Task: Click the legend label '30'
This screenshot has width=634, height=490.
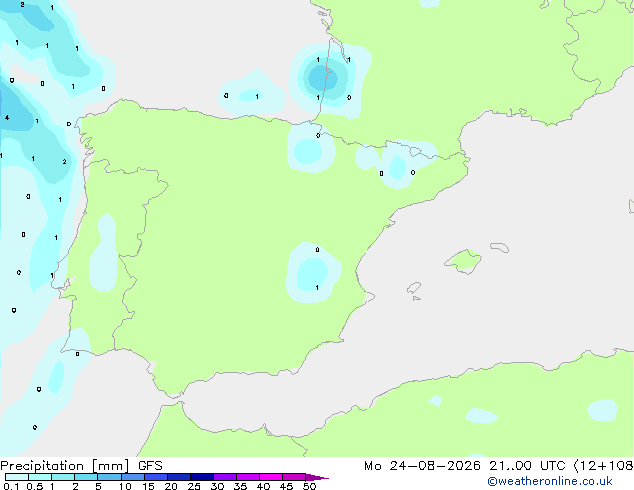Action: point(217,486)
